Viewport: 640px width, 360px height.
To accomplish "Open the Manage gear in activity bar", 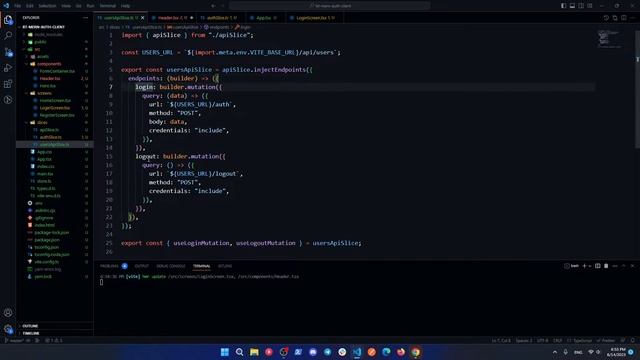I will 8,329.
